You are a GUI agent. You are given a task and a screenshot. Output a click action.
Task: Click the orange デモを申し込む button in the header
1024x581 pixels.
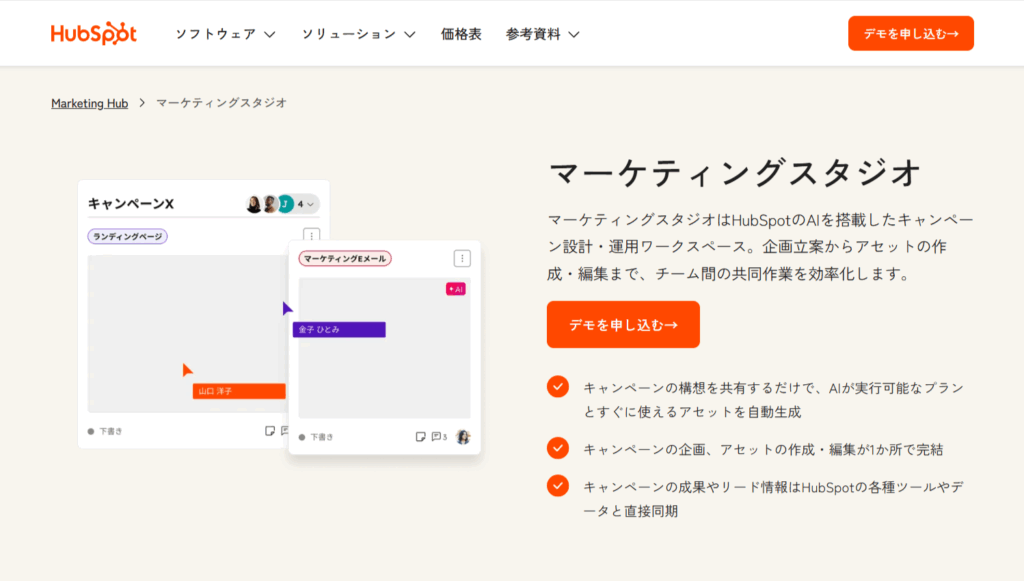tap(910, 32)
